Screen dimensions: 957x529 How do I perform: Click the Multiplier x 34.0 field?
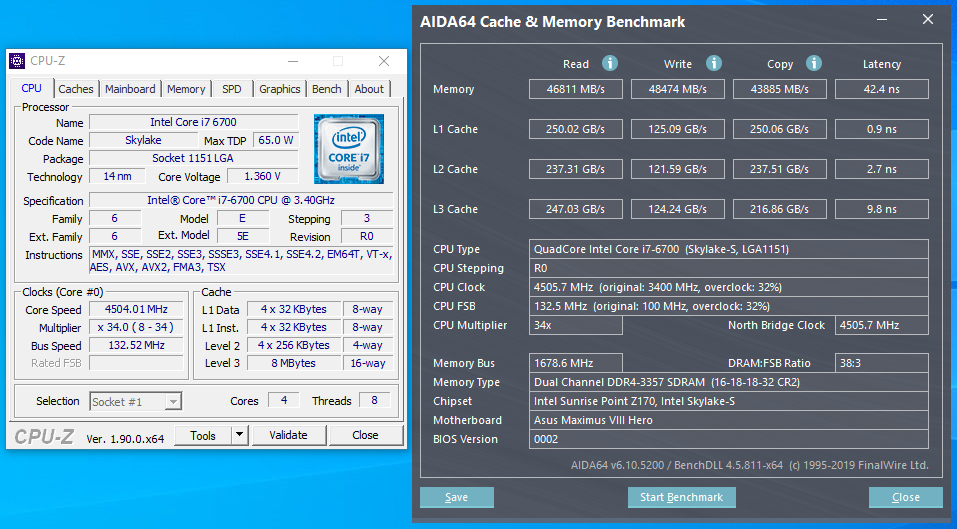136,327
